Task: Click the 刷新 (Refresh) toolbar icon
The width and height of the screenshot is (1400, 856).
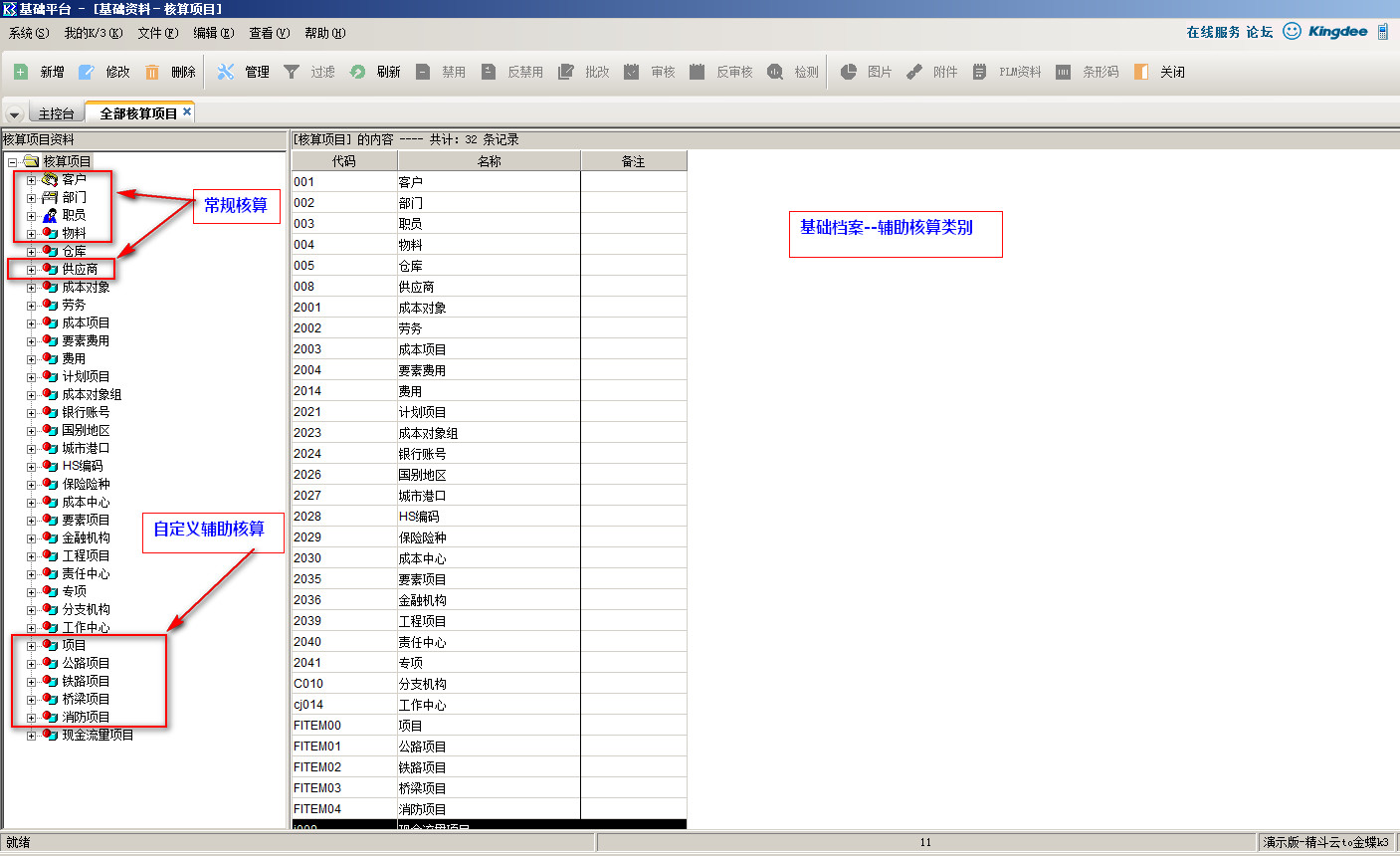Action: (357, 72)
